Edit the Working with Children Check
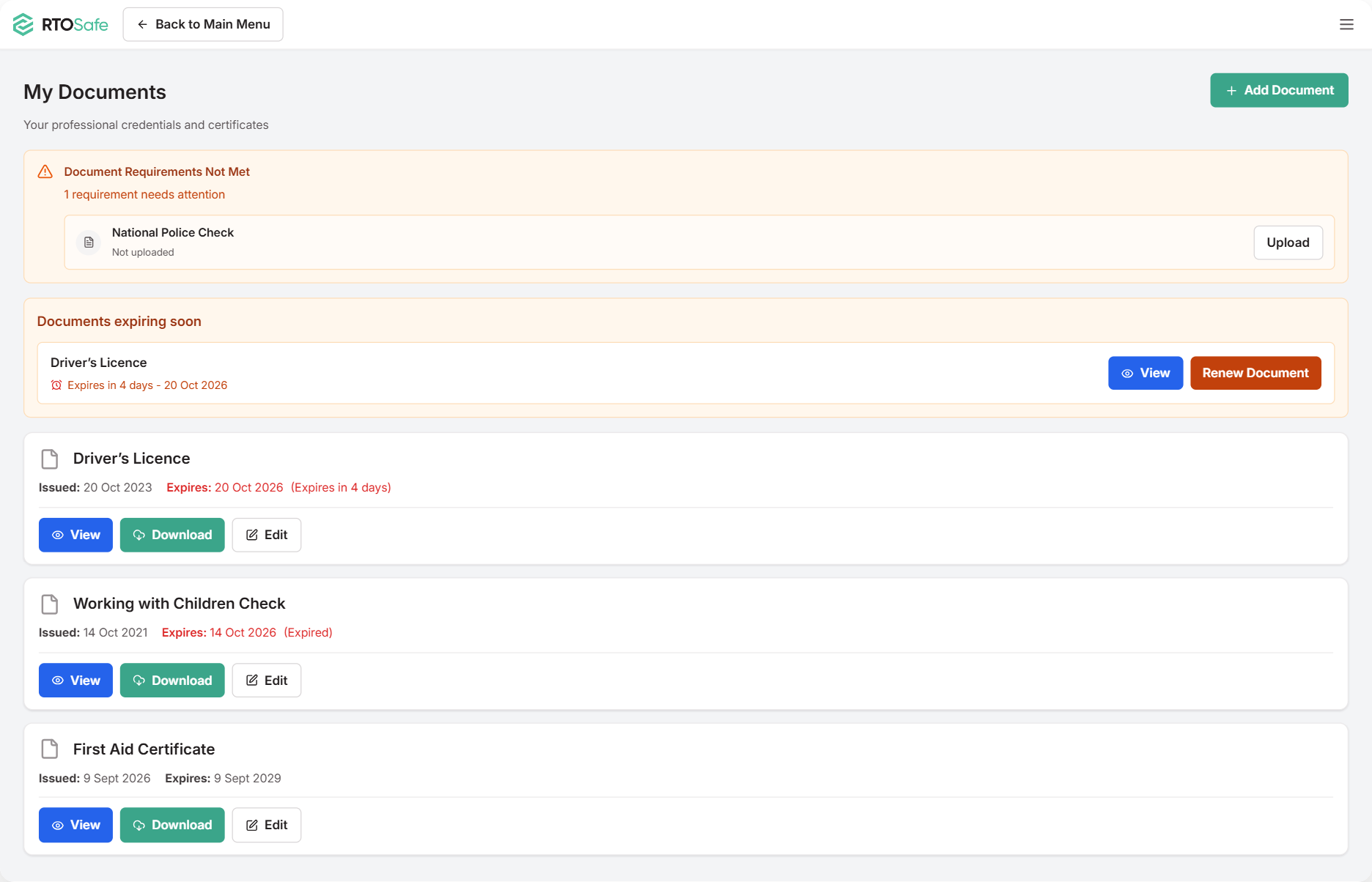 coord(267,681)
